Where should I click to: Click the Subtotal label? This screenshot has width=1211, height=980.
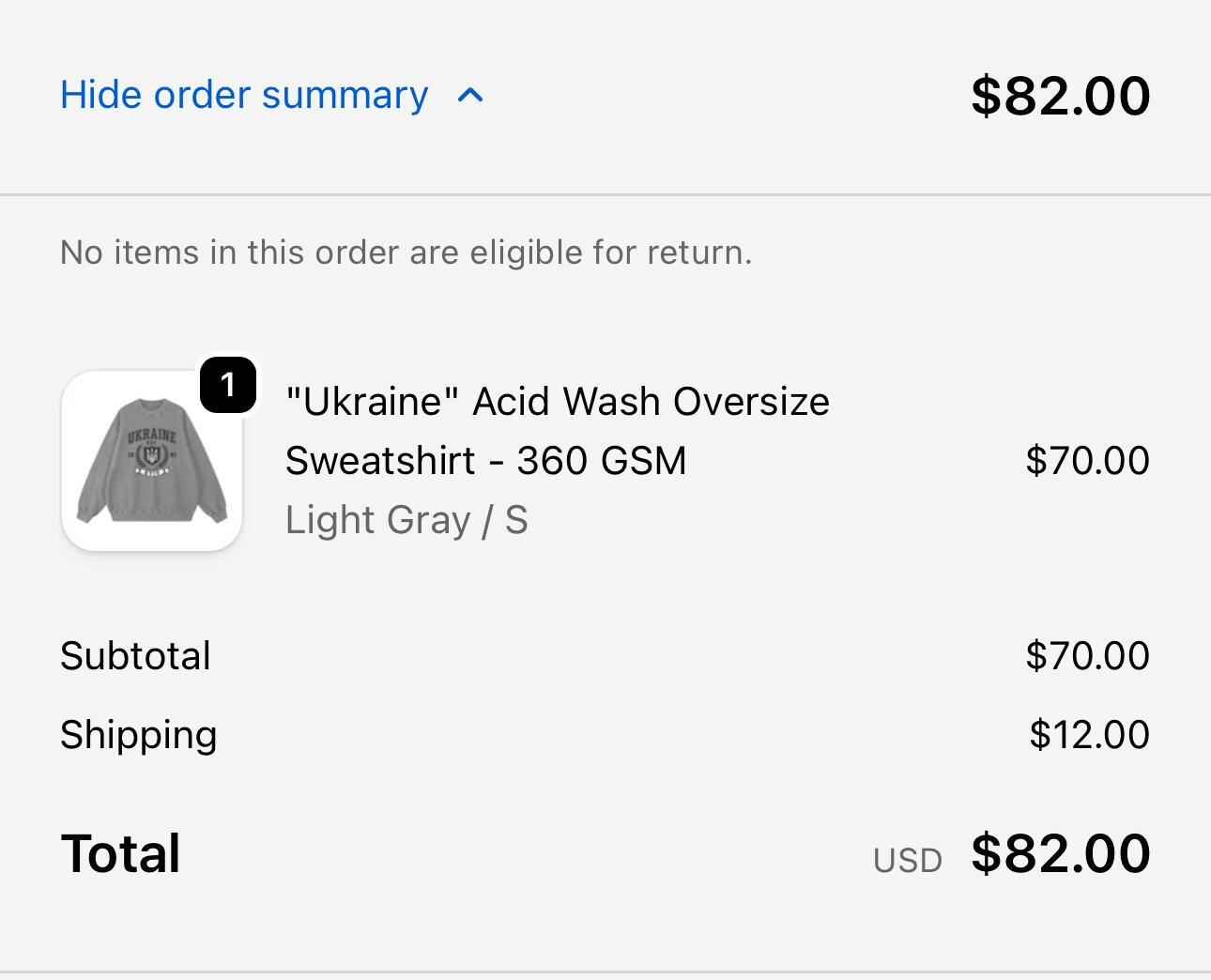(x=135, y=655)
